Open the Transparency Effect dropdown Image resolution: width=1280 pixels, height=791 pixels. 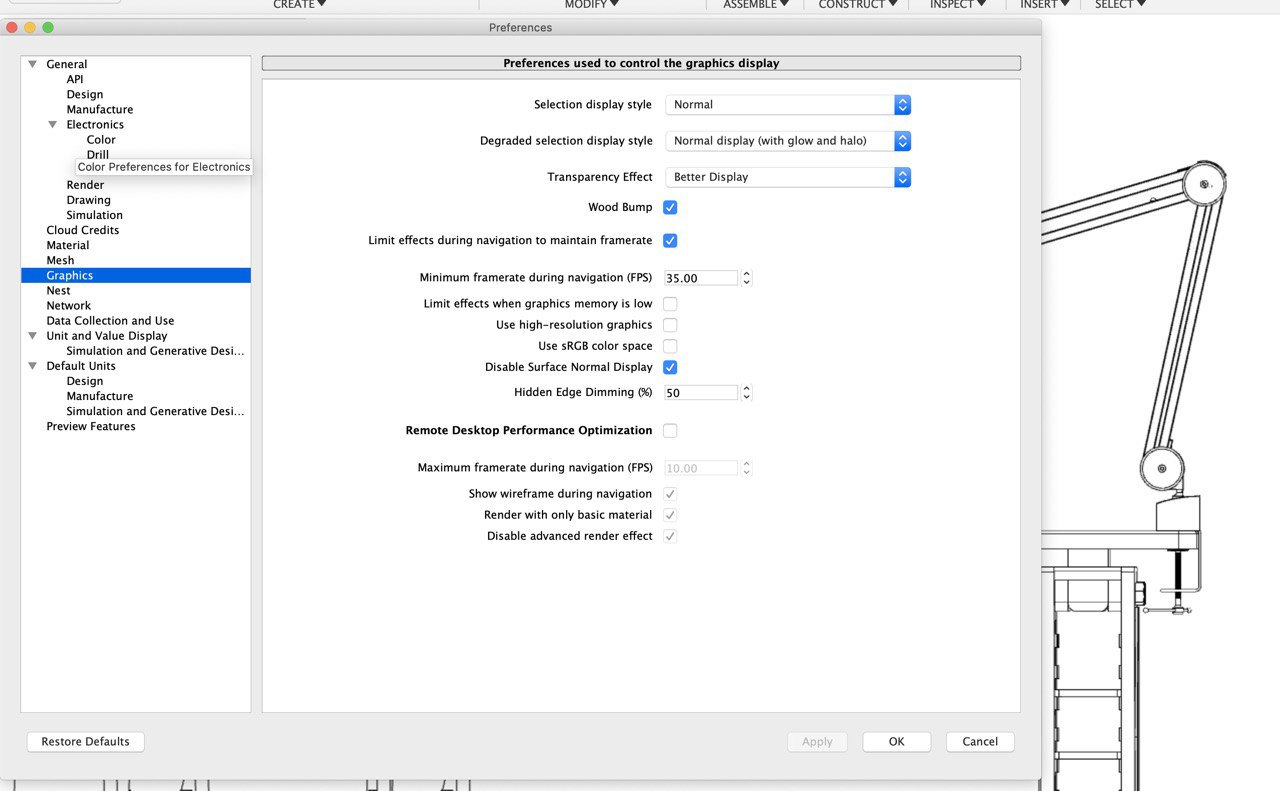point(788,177)
